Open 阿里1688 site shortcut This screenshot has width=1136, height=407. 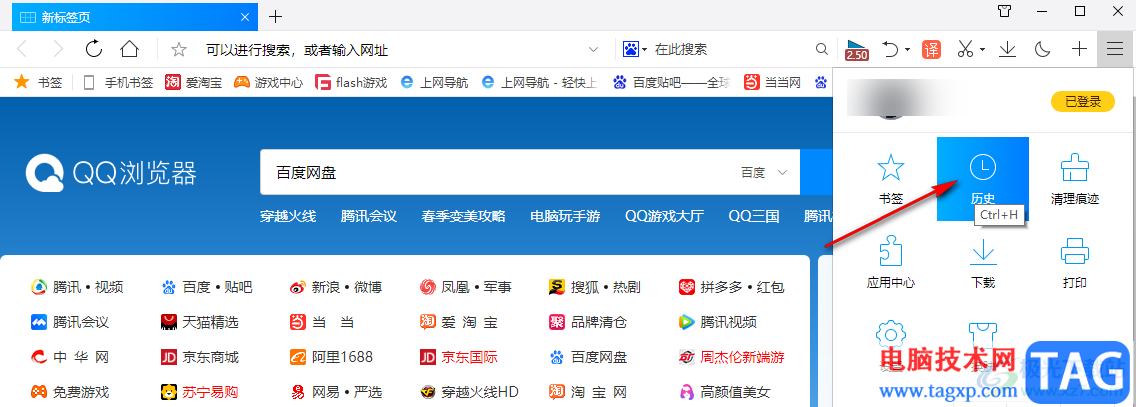click(331, 357)
